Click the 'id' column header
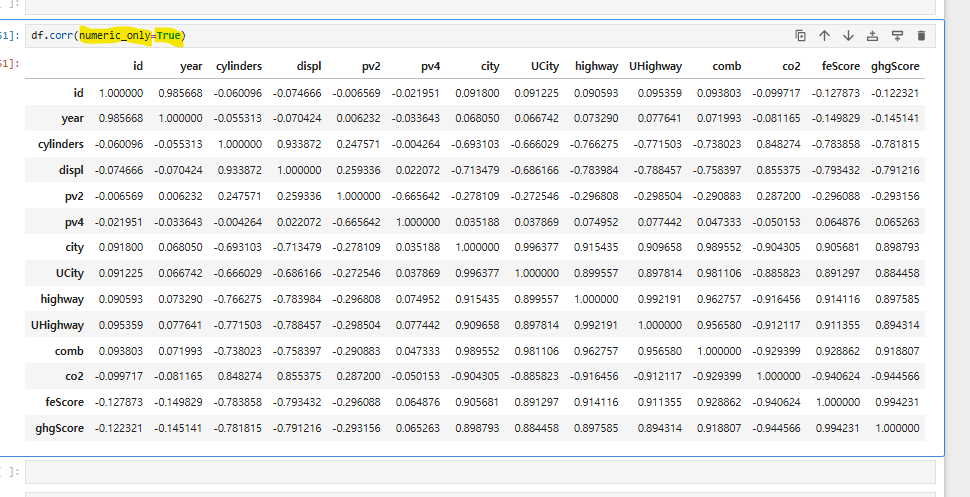This screenshot has width=970, height=497. (138, 66)
